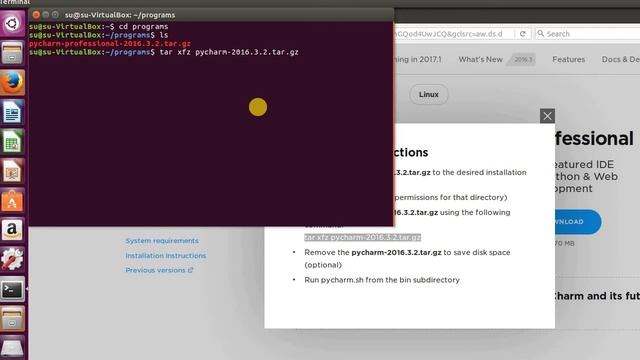Image resolution: width=640 pixels, height=360 pixels.
Task: Open the Previous versions link
Action: tap(159, 270)
